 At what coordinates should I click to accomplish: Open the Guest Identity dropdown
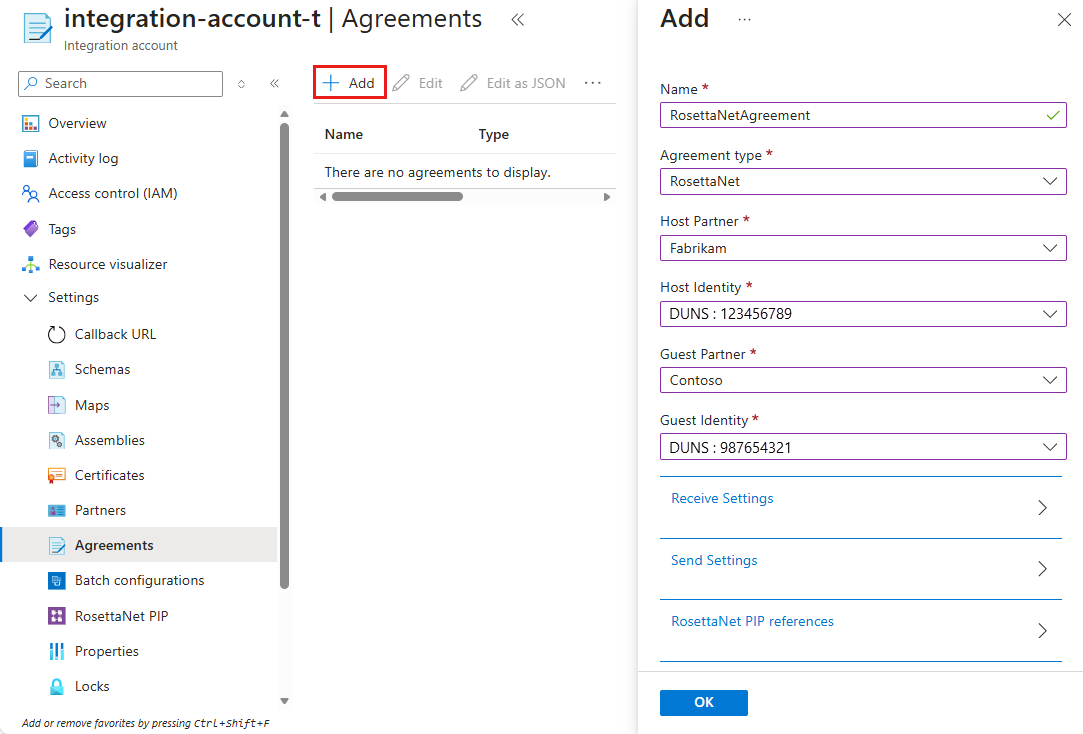click(862, 447)
